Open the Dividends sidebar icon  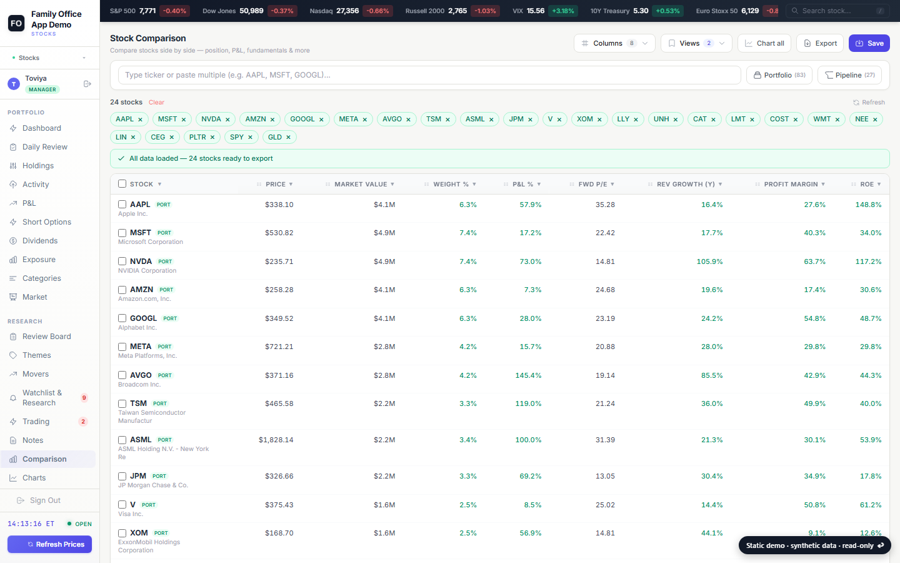pos(13,240)
